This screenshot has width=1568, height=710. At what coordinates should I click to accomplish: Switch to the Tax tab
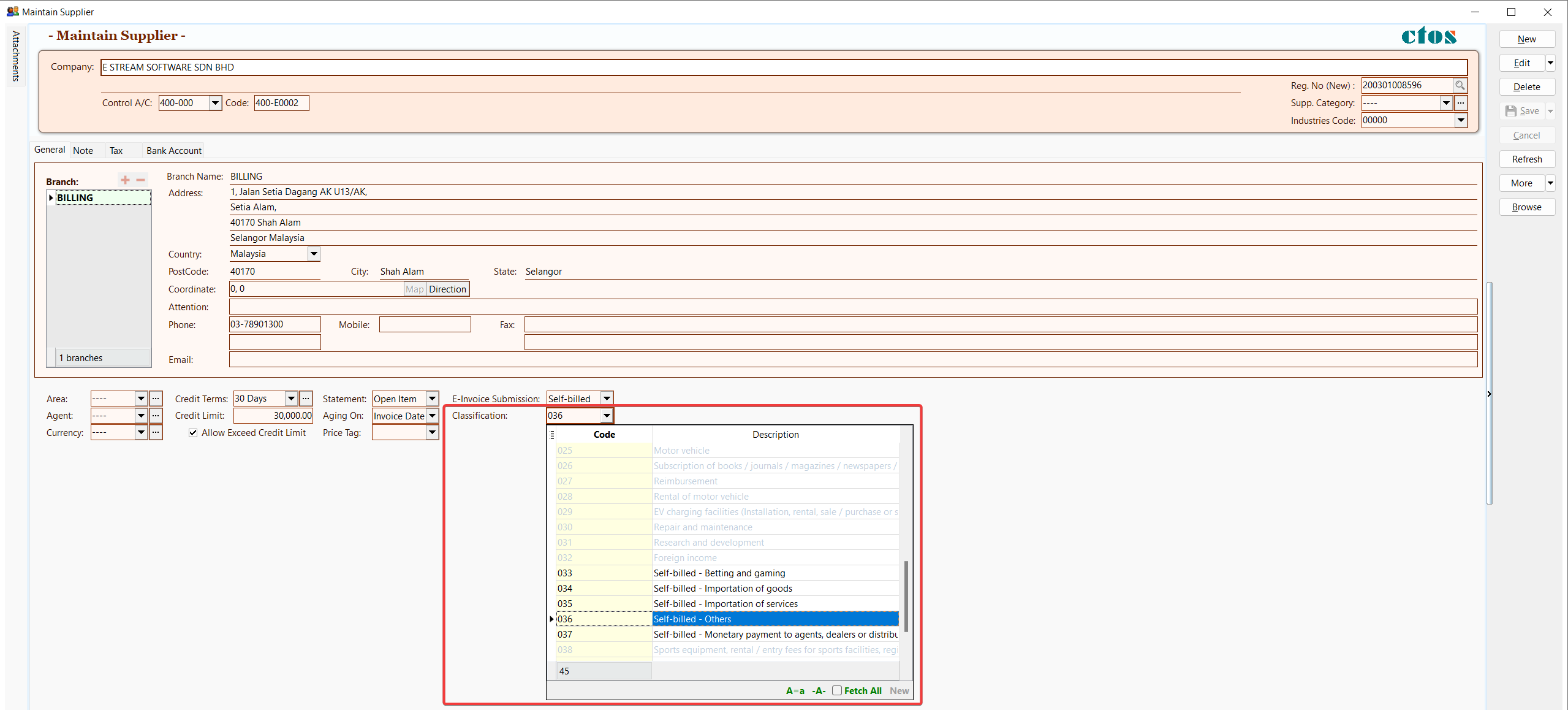[x=116, y=151]
